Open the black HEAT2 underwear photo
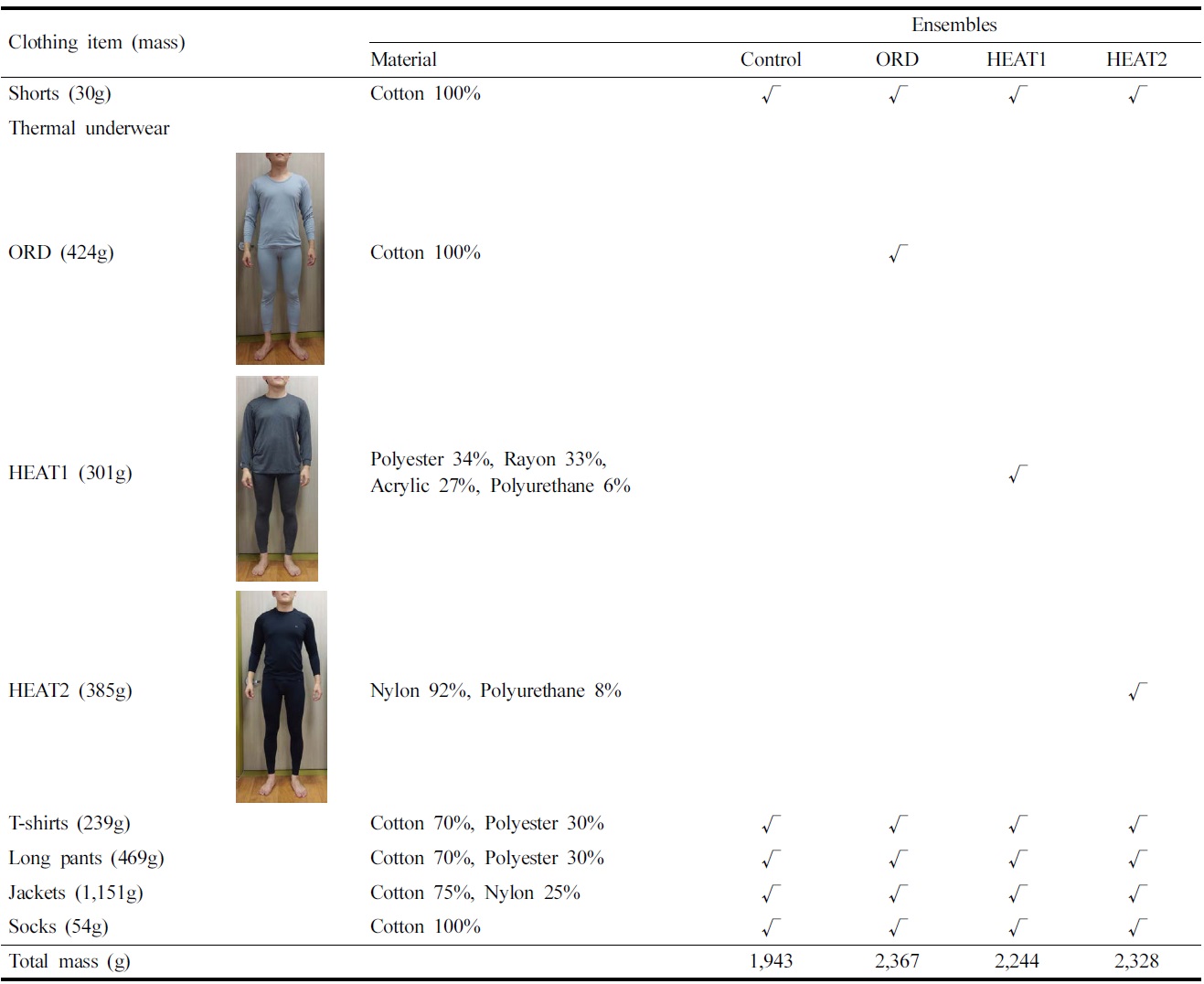The height and width of the screenshot is (984, 1204). click(281, 697)
